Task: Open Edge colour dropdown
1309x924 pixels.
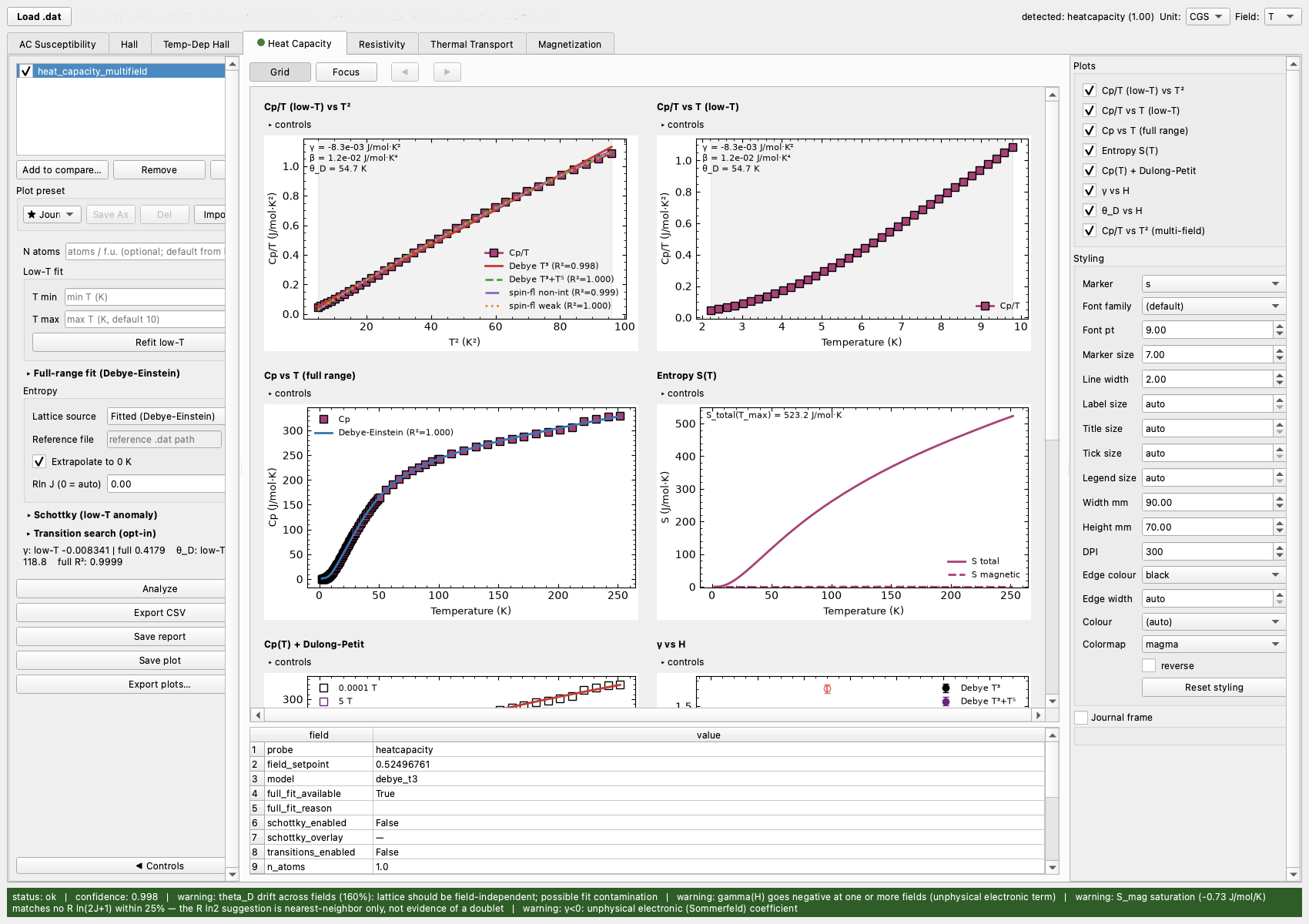Action: pos(1214,575)
